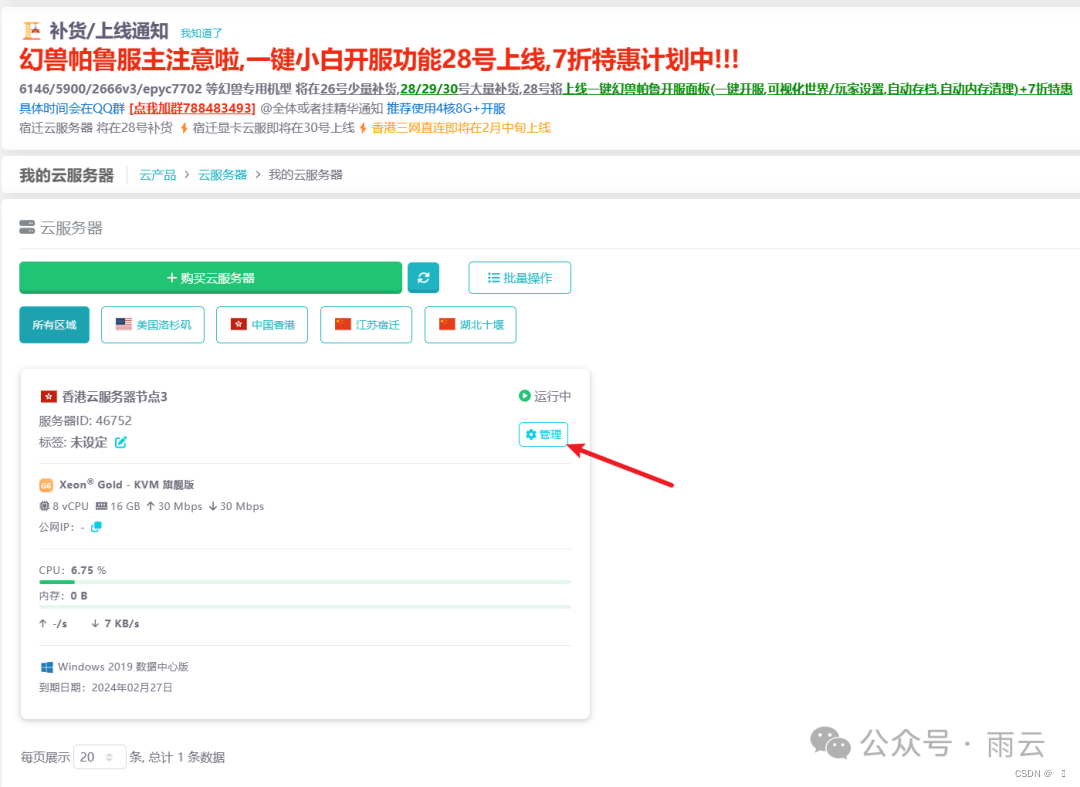Click the copy icon beside 公网IP
The height and width of the screenshot is (787, 1080).
coord(97,526)
